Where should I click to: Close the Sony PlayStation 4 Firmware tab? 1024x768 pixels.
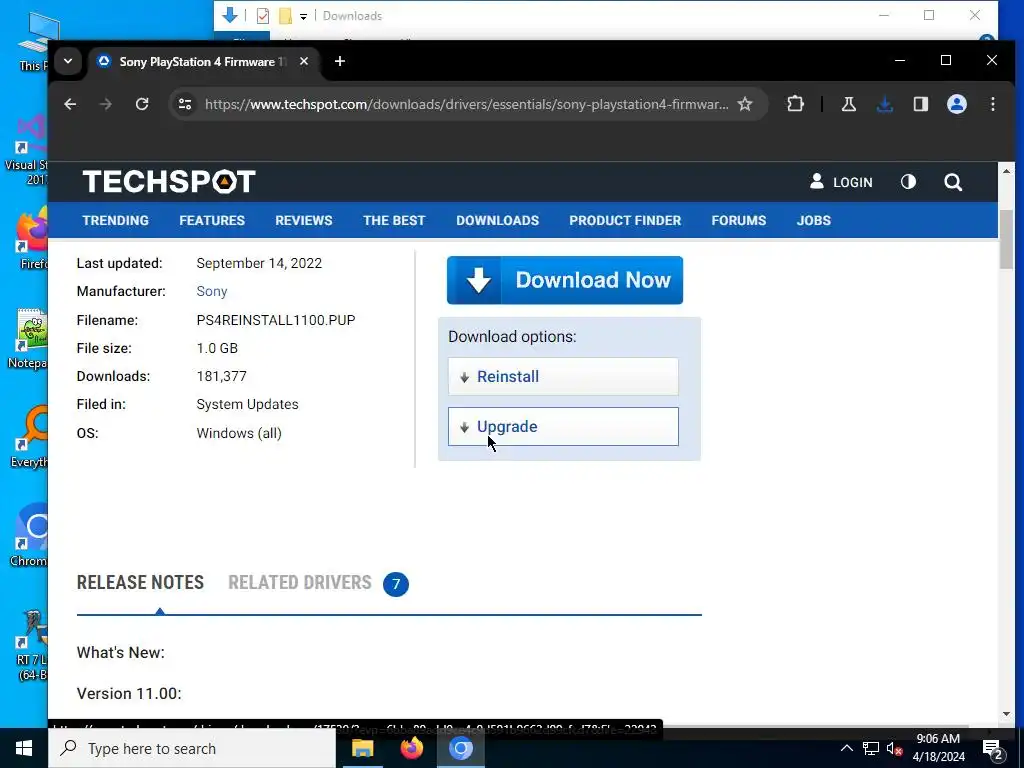coord(304,61)
